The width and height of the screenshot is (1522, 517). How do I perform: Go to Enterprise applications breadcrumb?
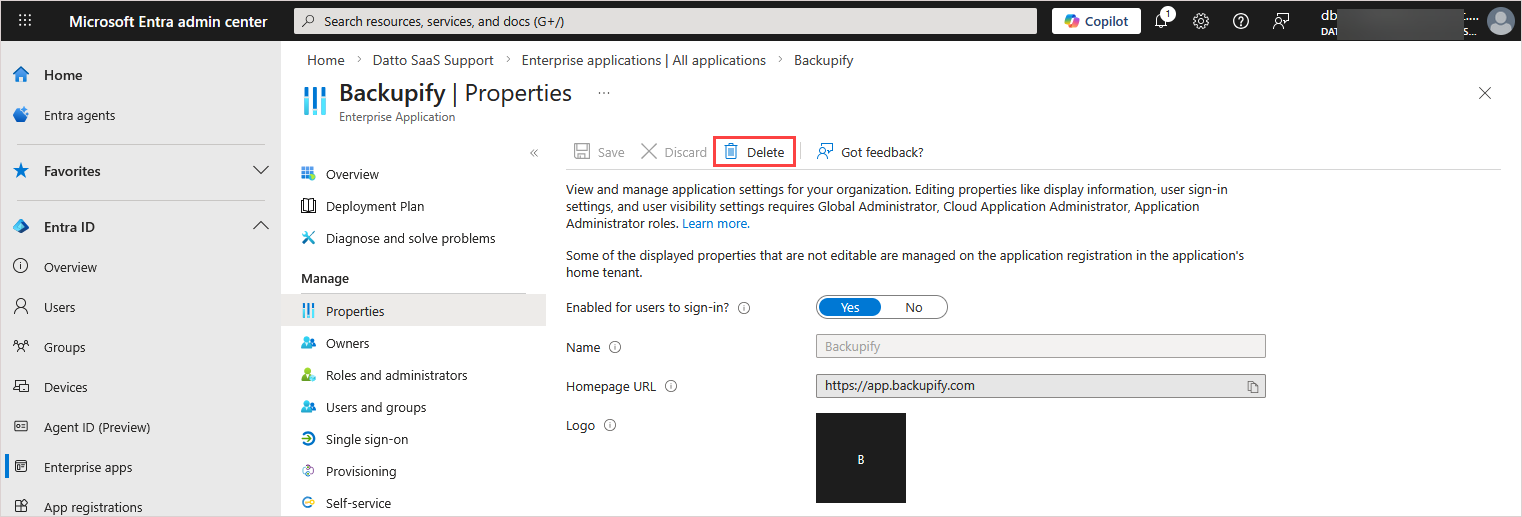[643, 60]
